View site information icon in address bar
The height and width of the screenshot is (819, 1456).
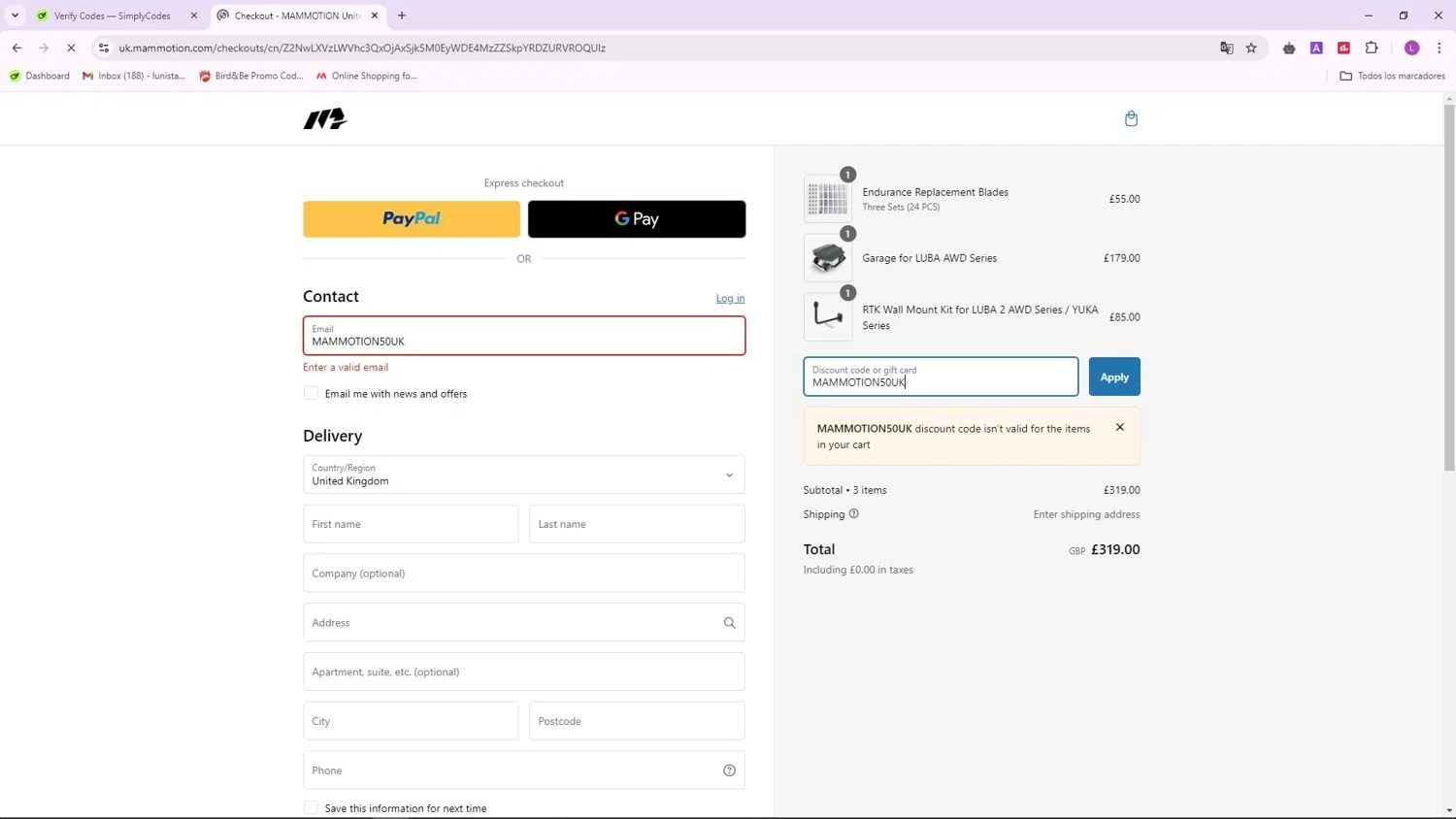104,48
